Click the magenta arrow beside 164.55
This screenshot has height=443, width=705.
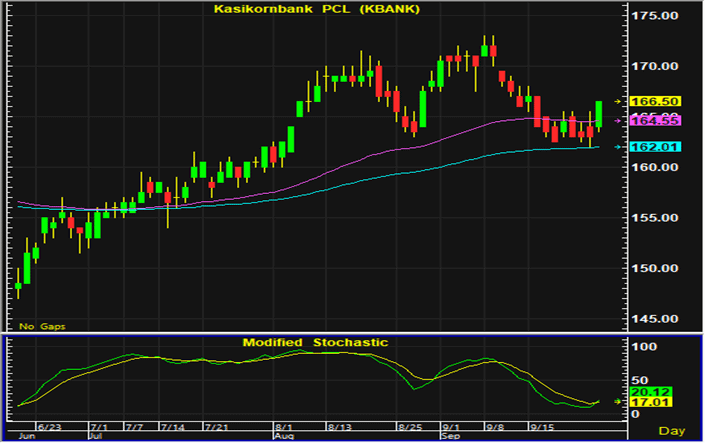(x=619, y=120)
